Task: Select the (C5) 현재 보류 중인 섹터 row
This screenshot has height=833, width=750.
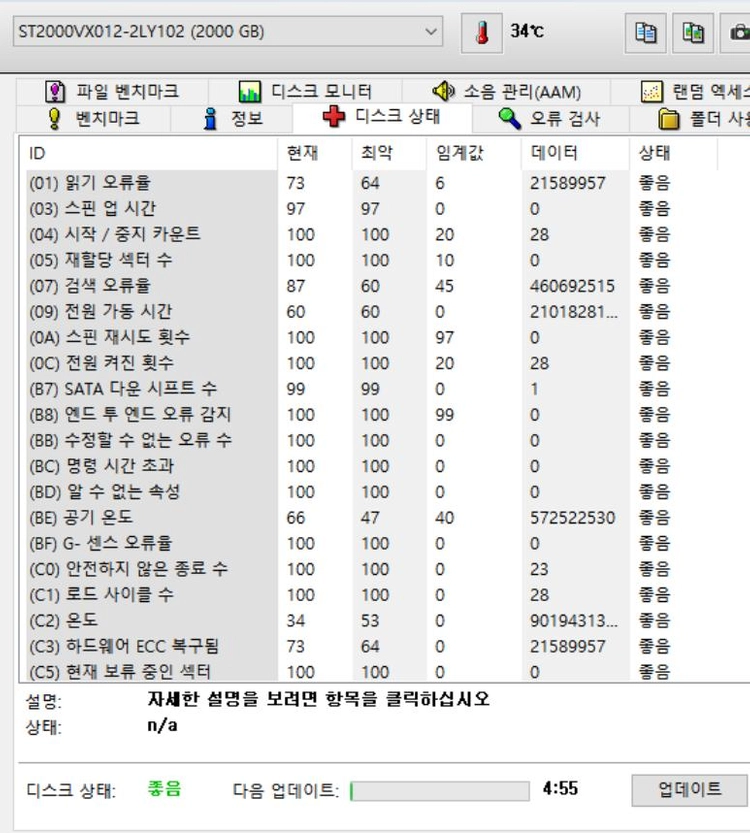Action: coord(372,672)
